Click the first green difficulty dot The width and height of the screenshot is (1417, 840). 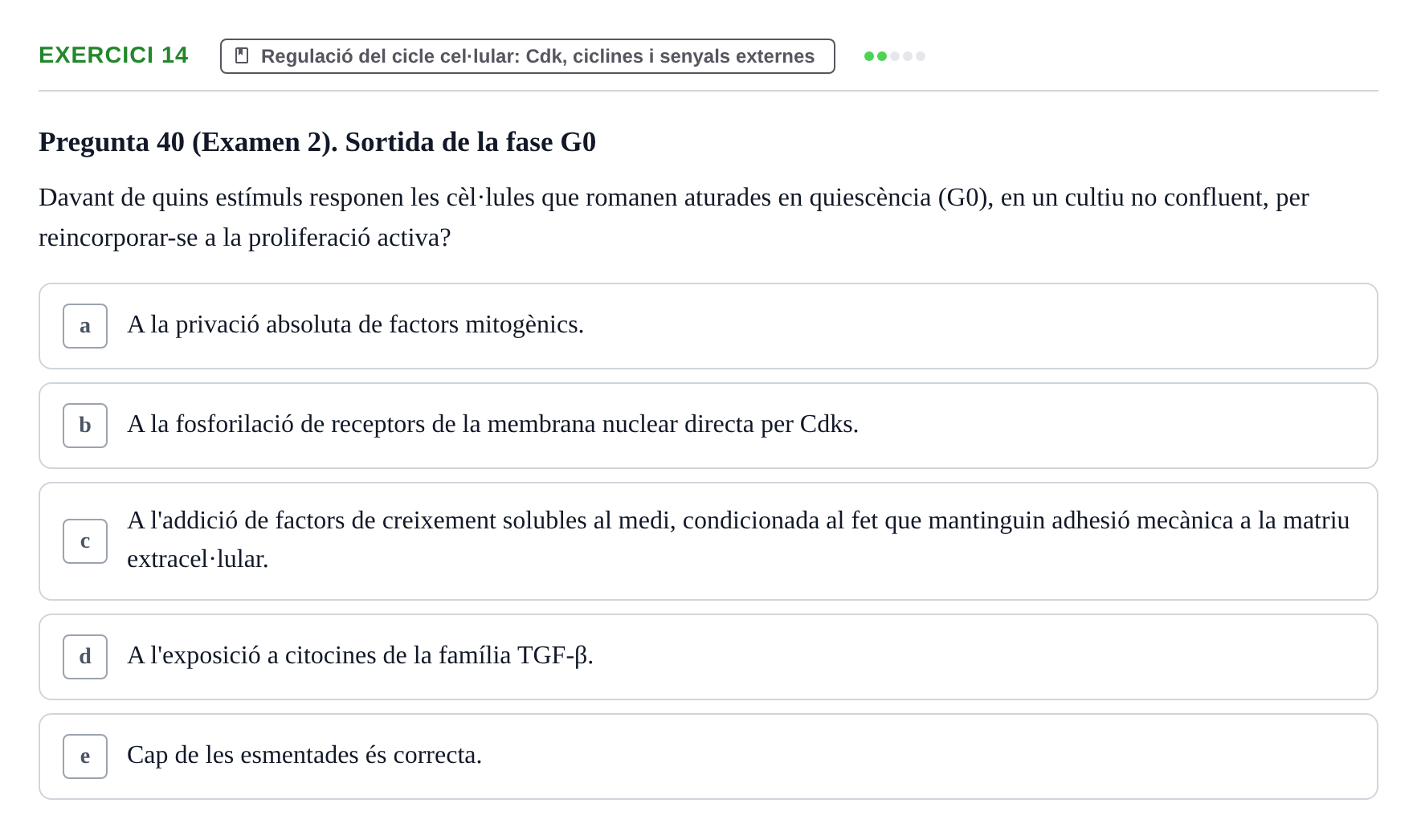(869, 56)
